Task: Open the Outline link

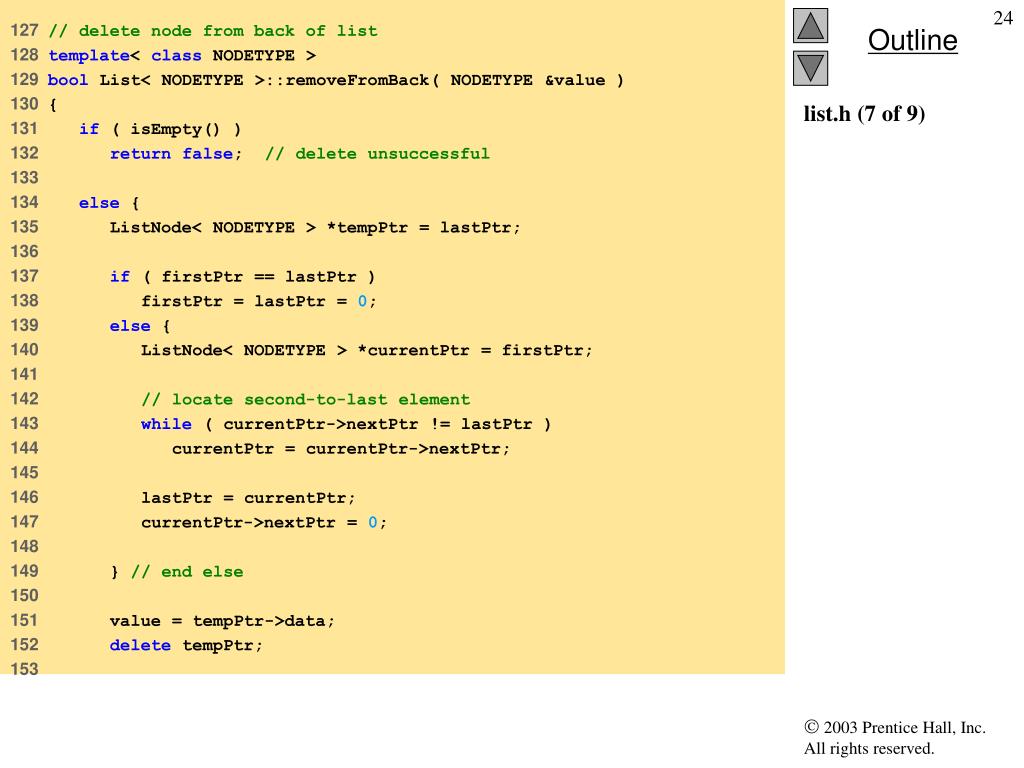Action: (x=912, y=40)
